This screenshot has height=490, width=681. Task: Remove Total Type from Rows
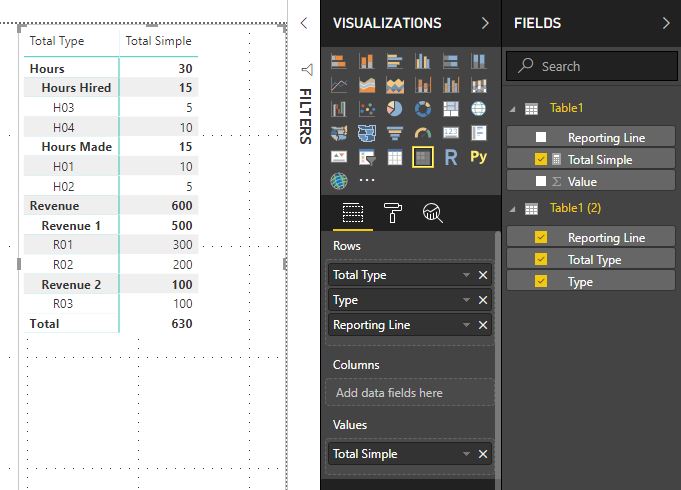click(x=483, y=275)
